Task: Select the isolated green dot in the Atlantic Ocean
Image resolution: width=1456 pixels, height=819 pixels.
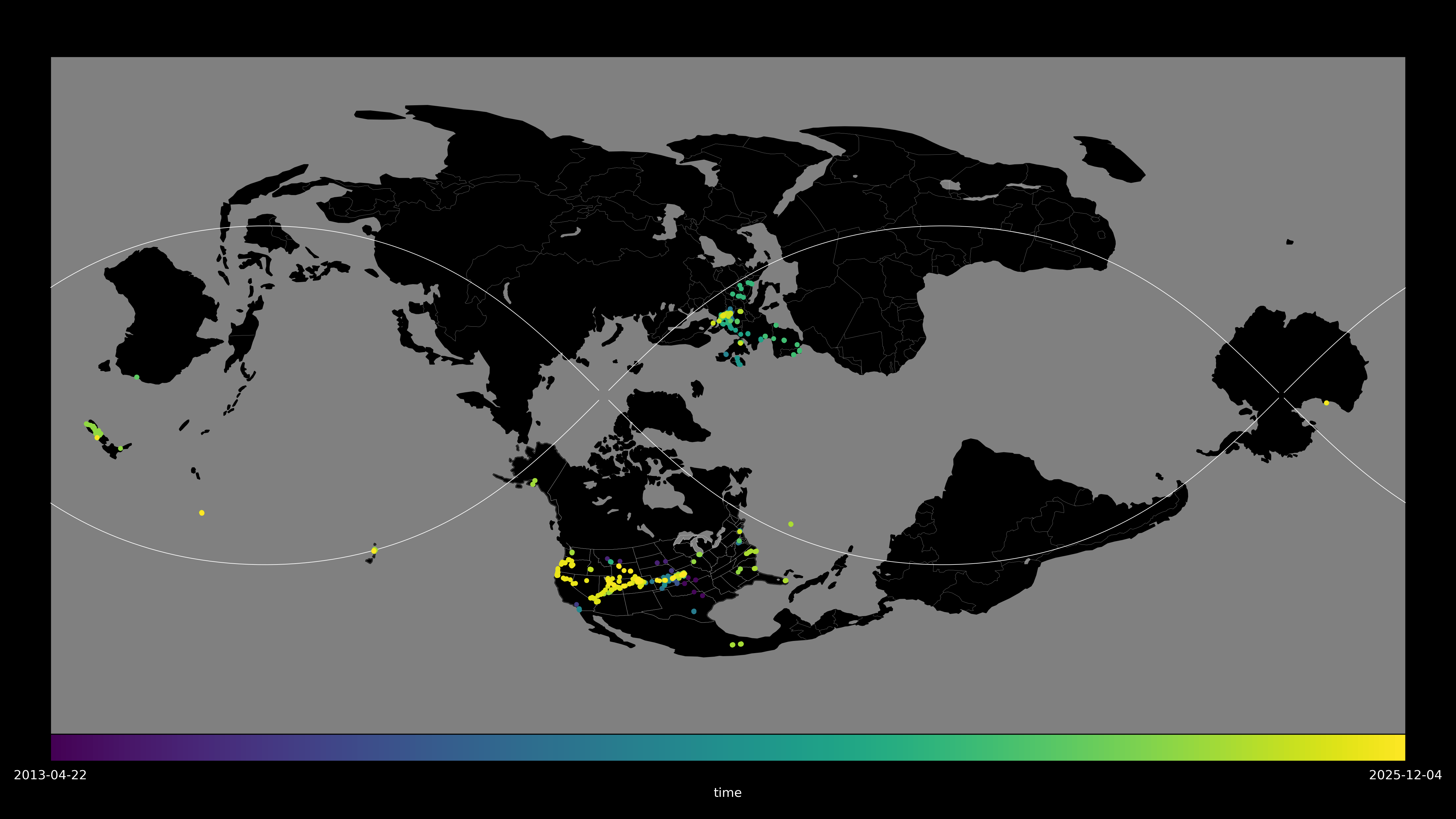Action: (791, 524)
